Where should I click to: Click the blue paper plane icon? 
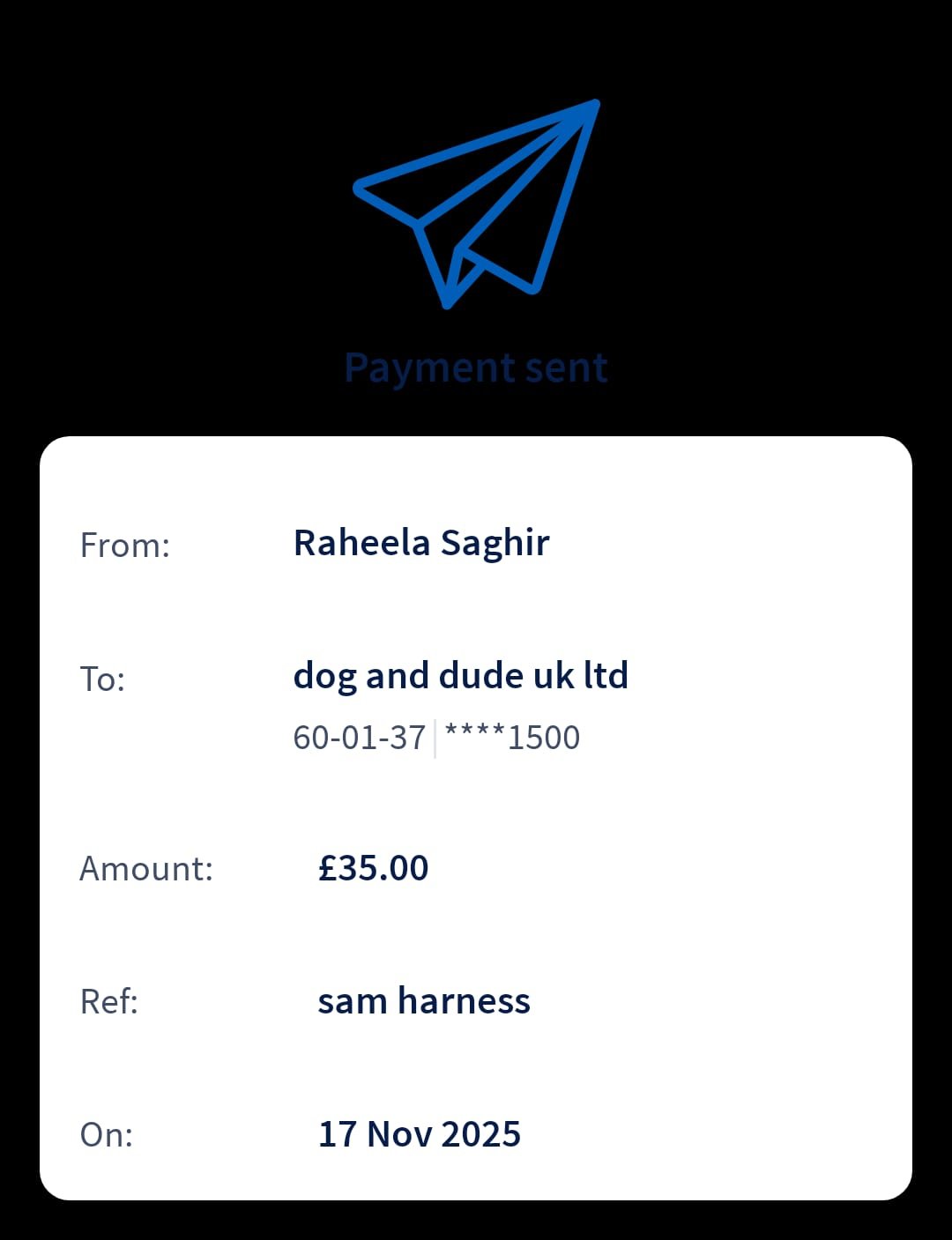(x=477, y=203)
